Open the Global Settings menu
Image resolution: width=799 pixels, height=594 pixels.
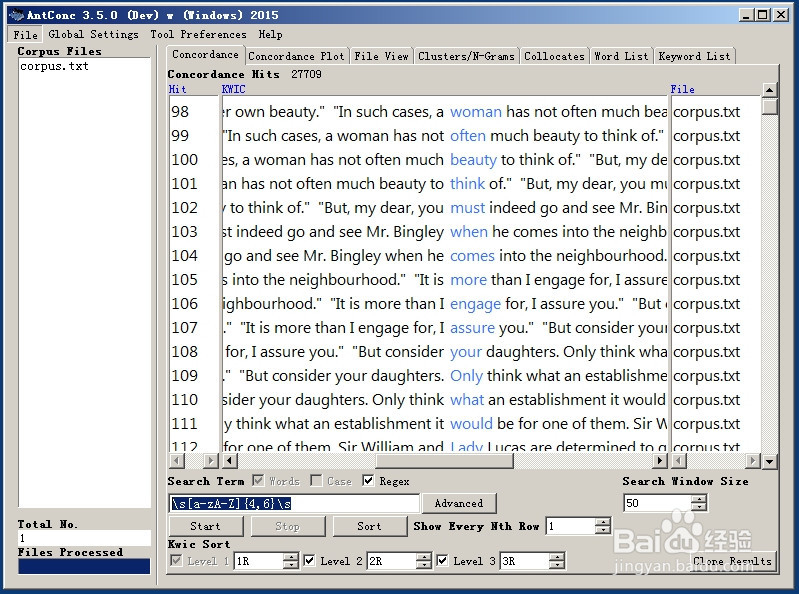coord(93,34)
